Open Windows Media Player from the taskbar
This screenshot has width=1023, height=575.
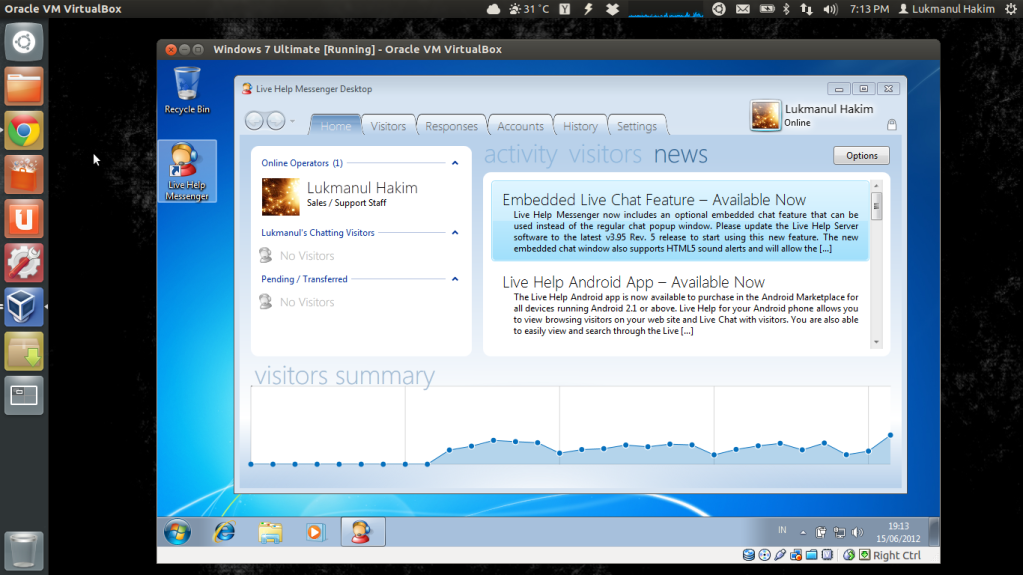click(x=315, y=532)
